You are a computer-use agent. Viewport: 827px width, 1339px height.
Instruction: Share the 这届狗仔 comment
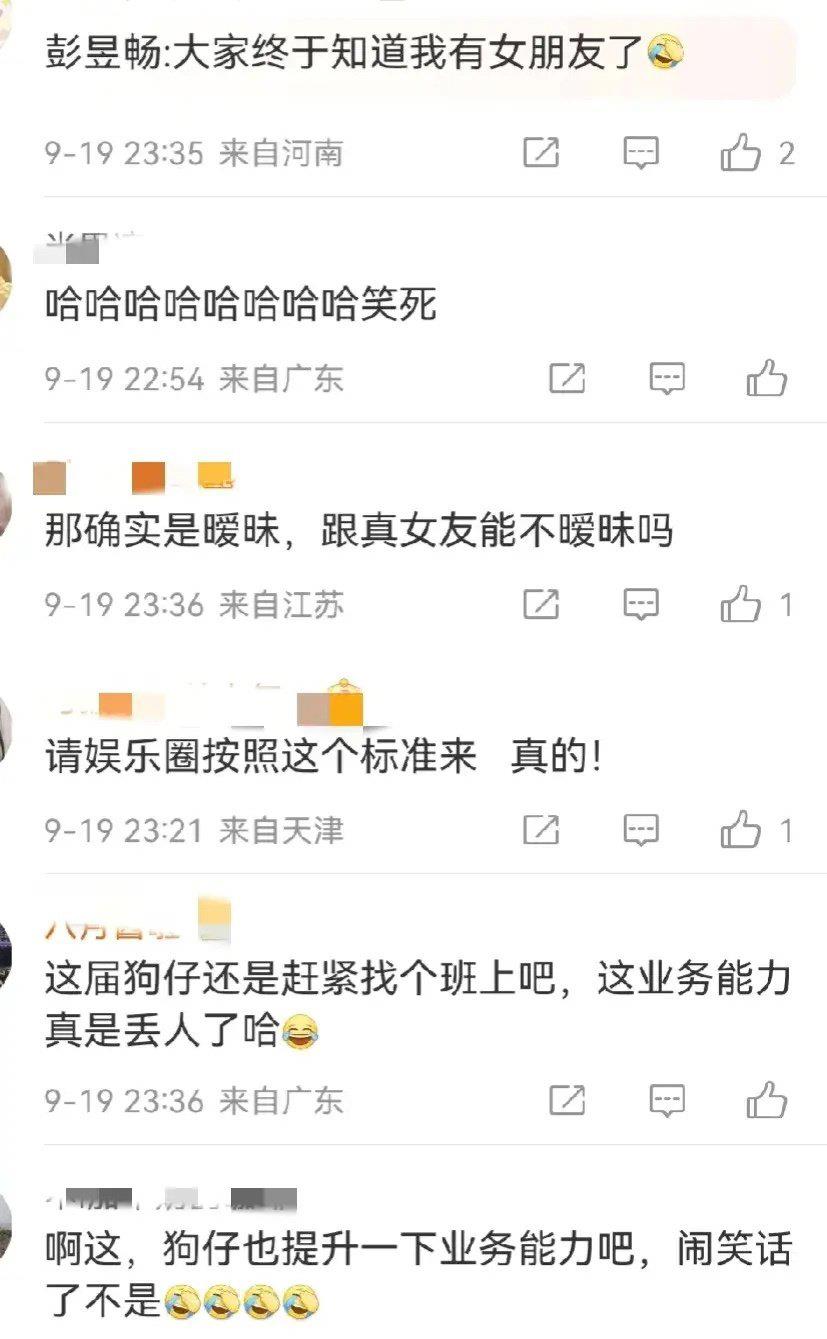pyautogui.click(x=567, y=1100)
